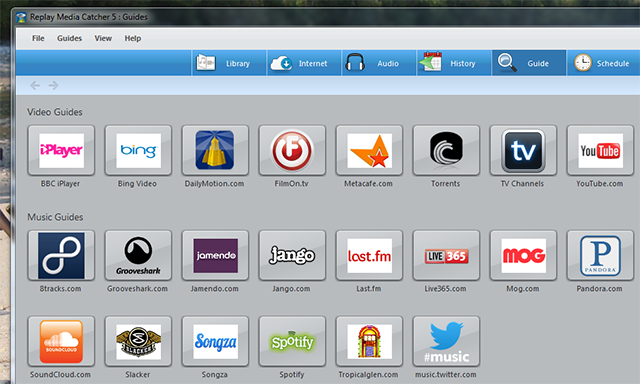Screen dimensions: 640x384
Task: Go back with the left arrow
Action: pyautogui.click(x=35, y=85)
